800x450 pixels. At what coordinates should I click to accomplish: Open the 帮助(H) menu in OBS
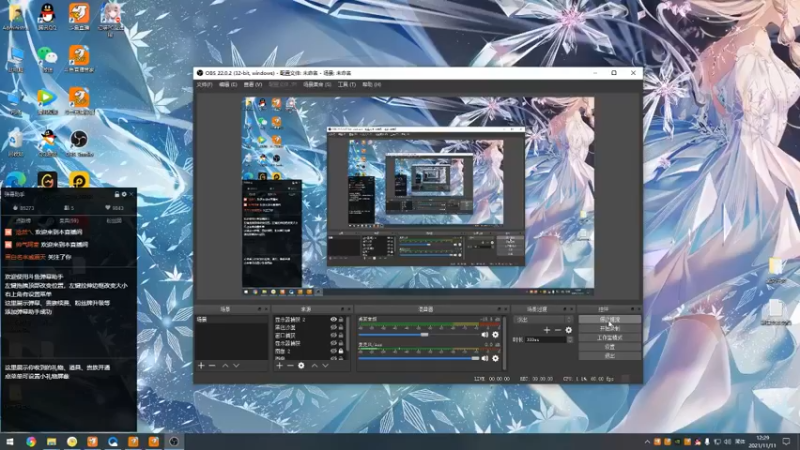pos(371,85)
